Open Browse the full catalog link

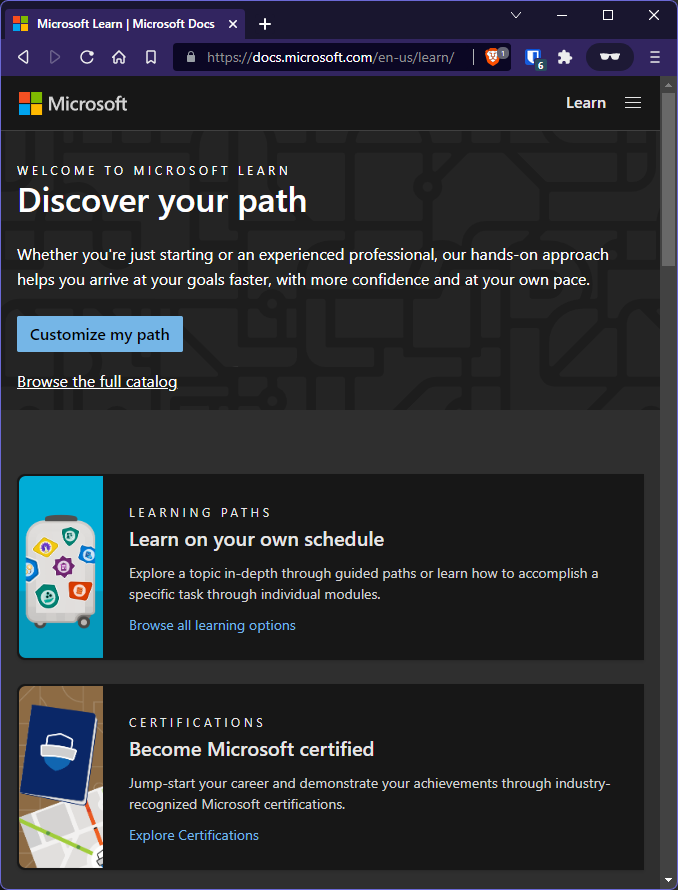(x=97, y=381)
